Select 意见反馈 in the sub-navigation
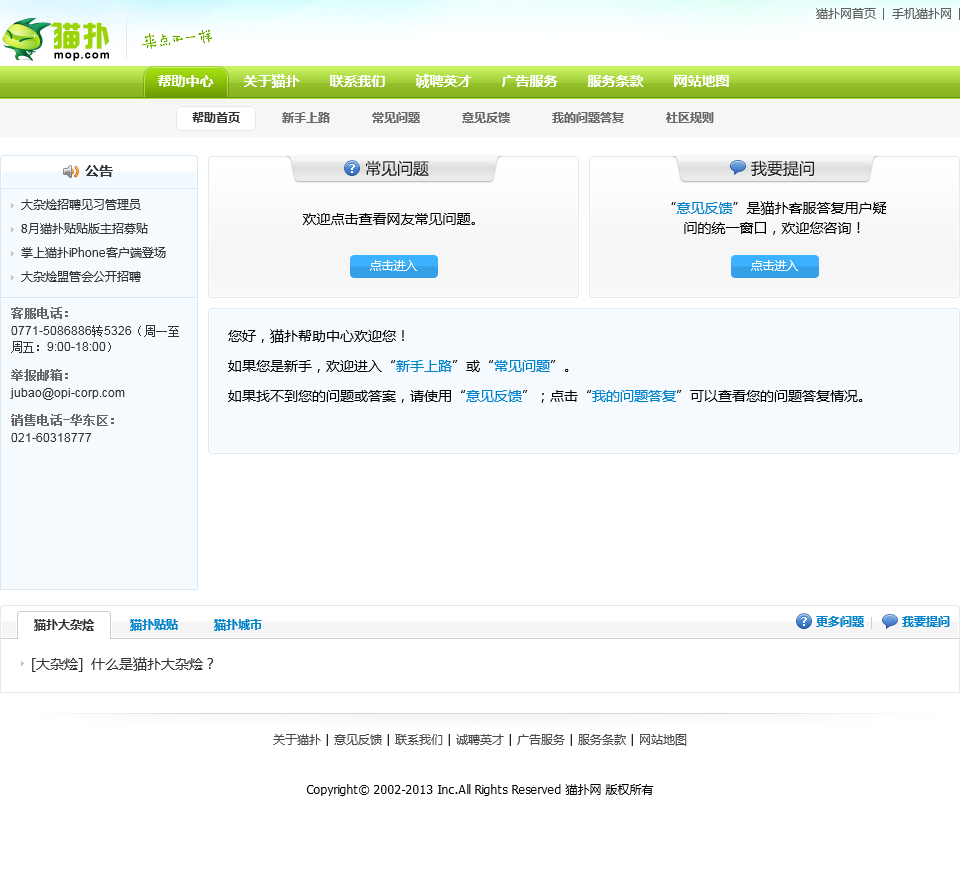 tap(486, 118)
